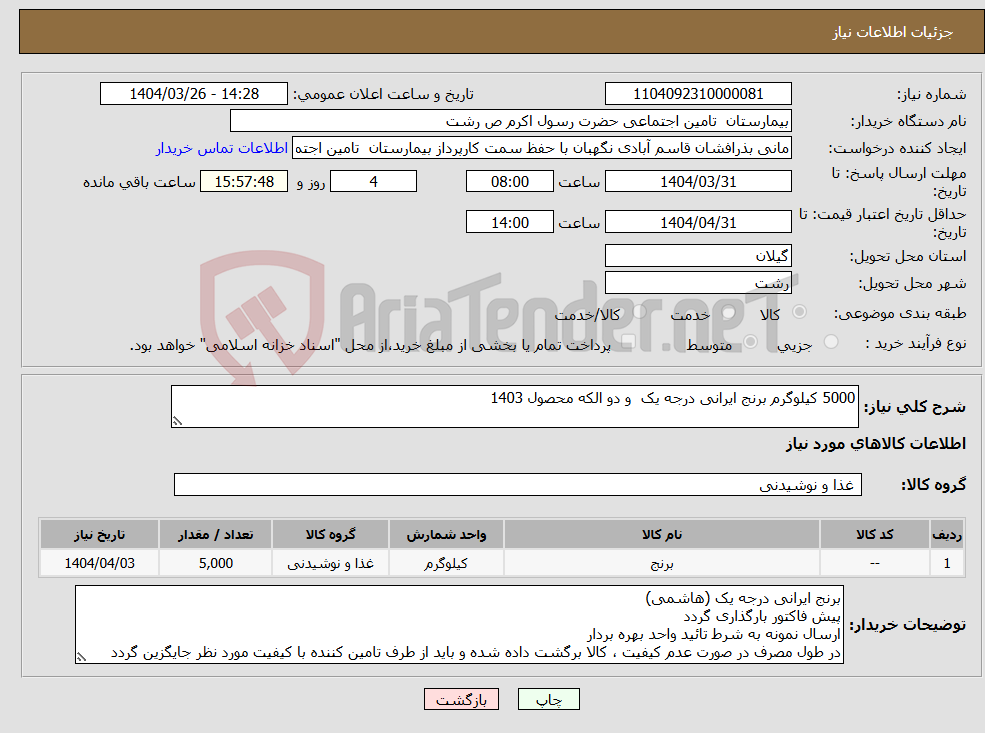Click the response deadline date 1404/03/31 field
Viewport: 985px width, 733px height.
click(698, 182)
